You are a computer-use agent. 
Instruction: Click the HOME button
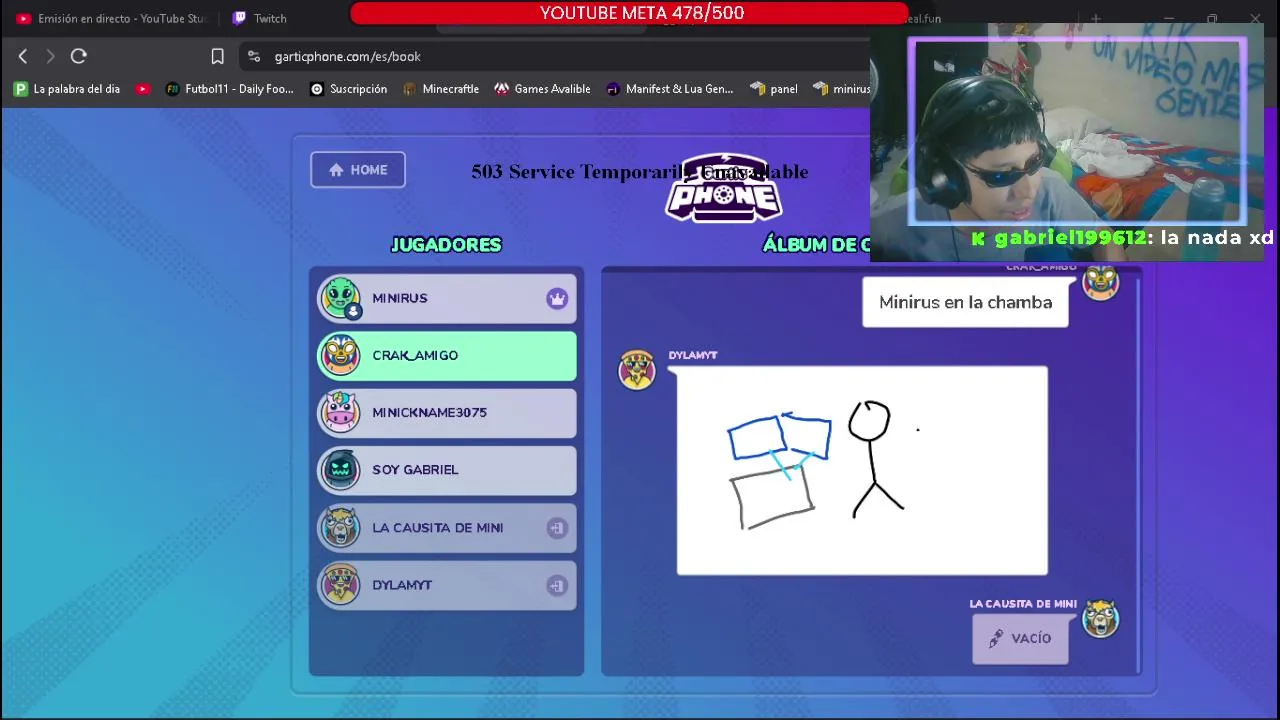pos(358,170)
